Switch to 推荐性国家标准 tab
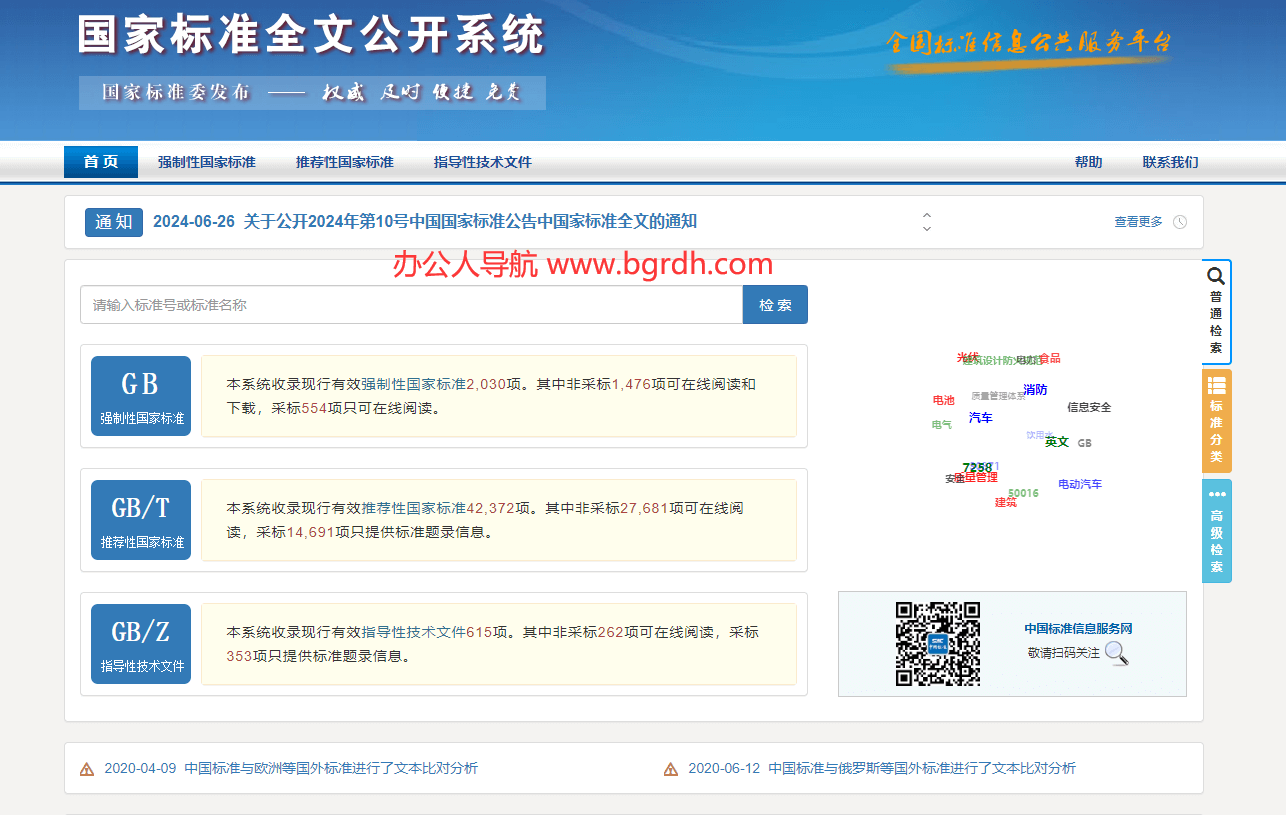Image resolution: width=1286 pixels, height=815 pixels. (x=344, y=161)
